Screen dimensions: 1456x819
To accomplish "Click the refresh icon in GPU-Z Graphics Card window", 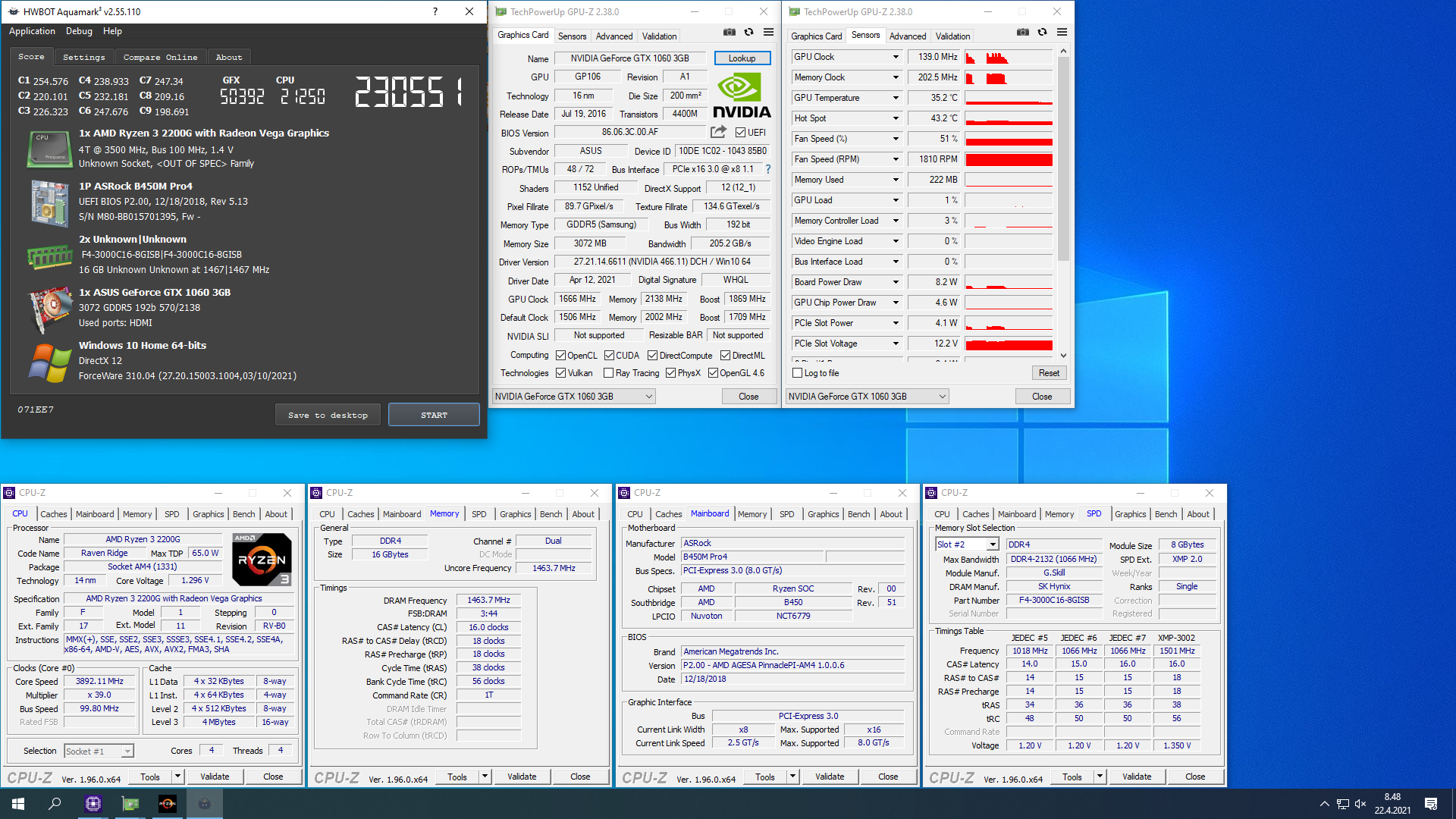I will 748,32.
